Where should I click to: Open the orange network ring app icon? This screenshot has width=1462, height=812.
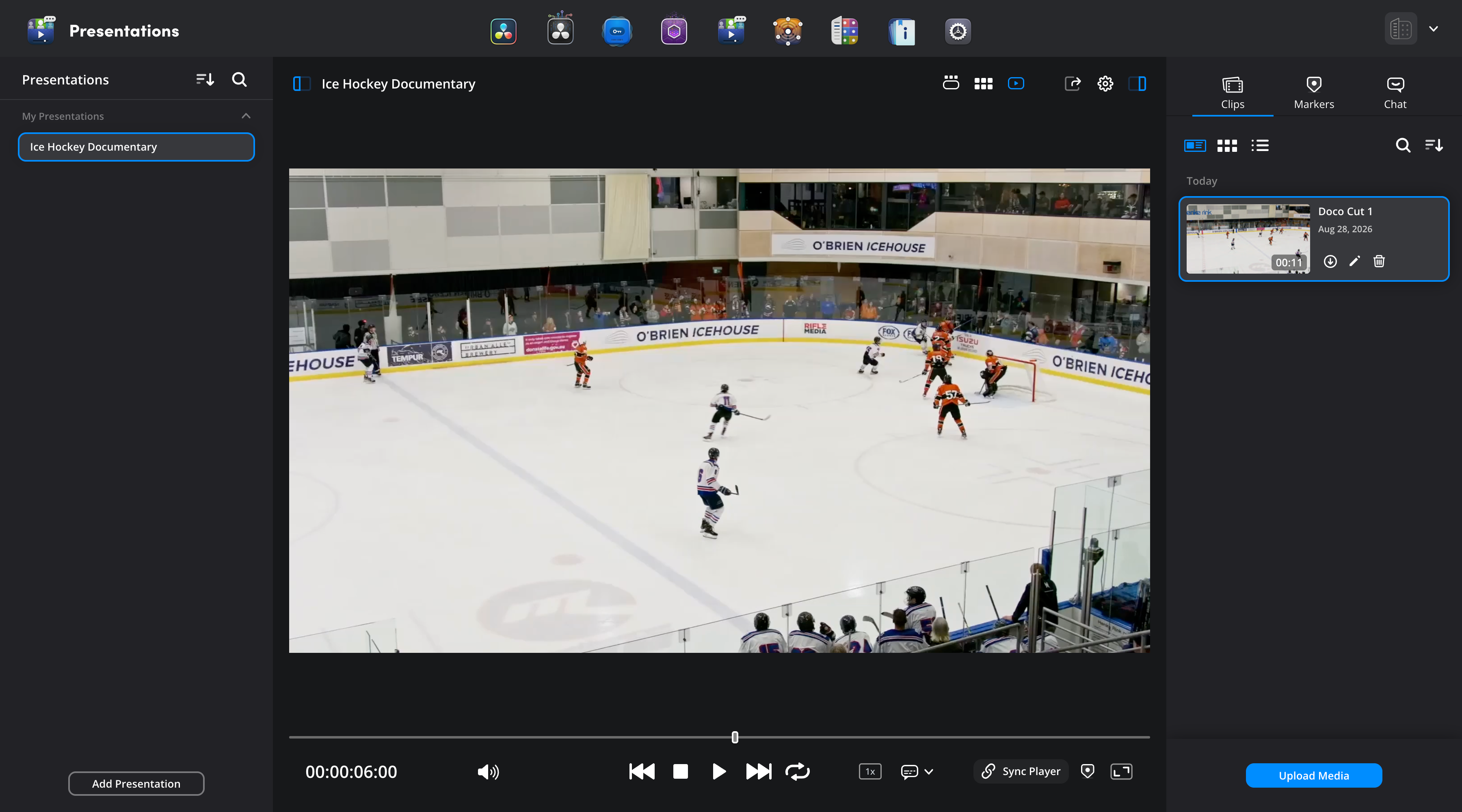point(788,31)
